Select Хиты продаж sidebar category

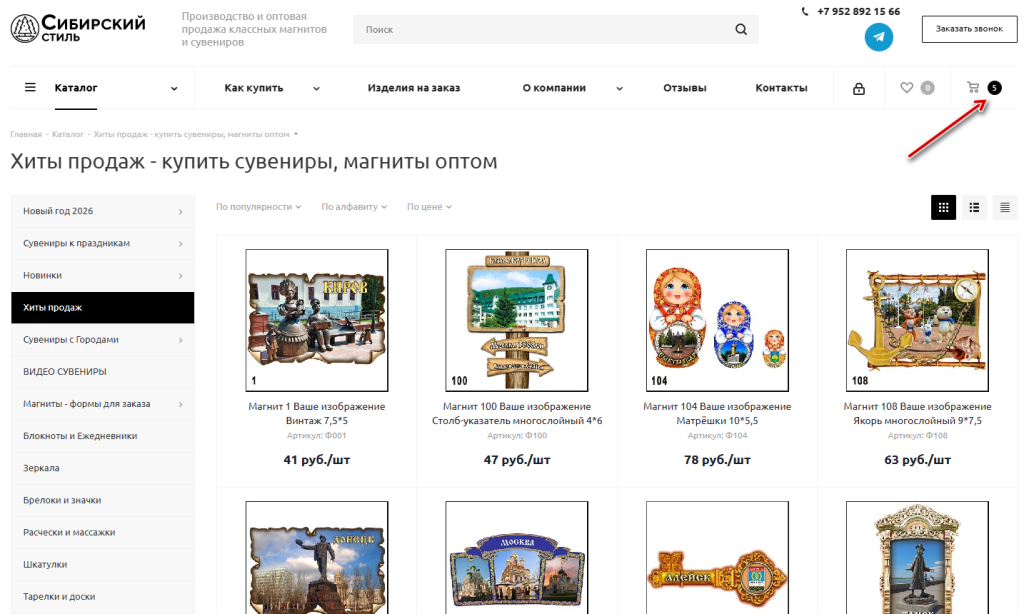[x=103, y=307]
